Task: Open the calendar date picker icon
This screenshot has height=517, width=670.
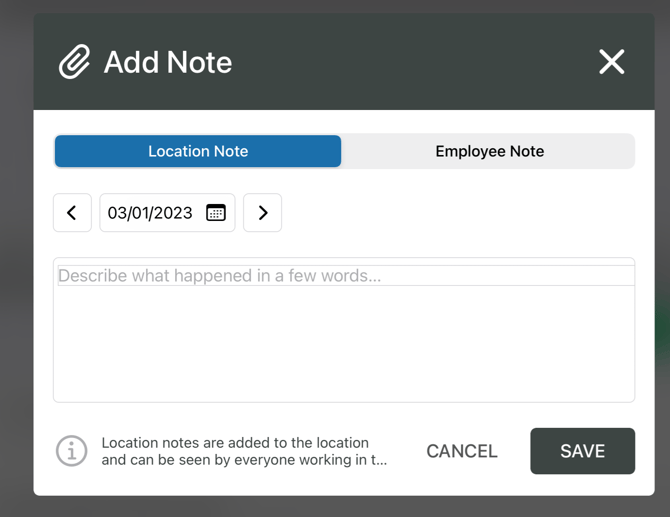Action: click(216, 213)
